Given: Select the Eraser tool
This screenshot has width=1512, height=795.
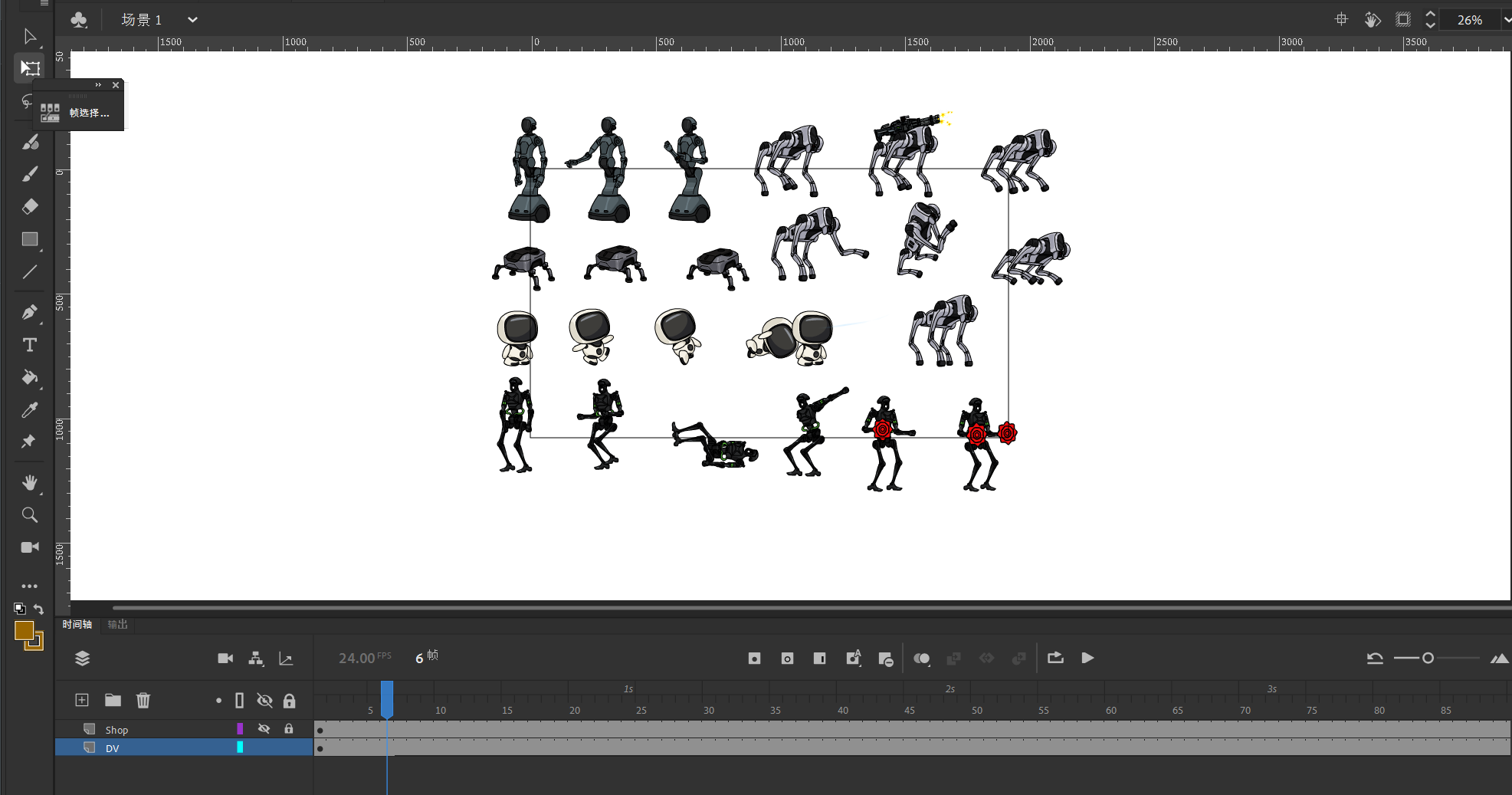Looking at the screenshot, I should click(30, 207).
